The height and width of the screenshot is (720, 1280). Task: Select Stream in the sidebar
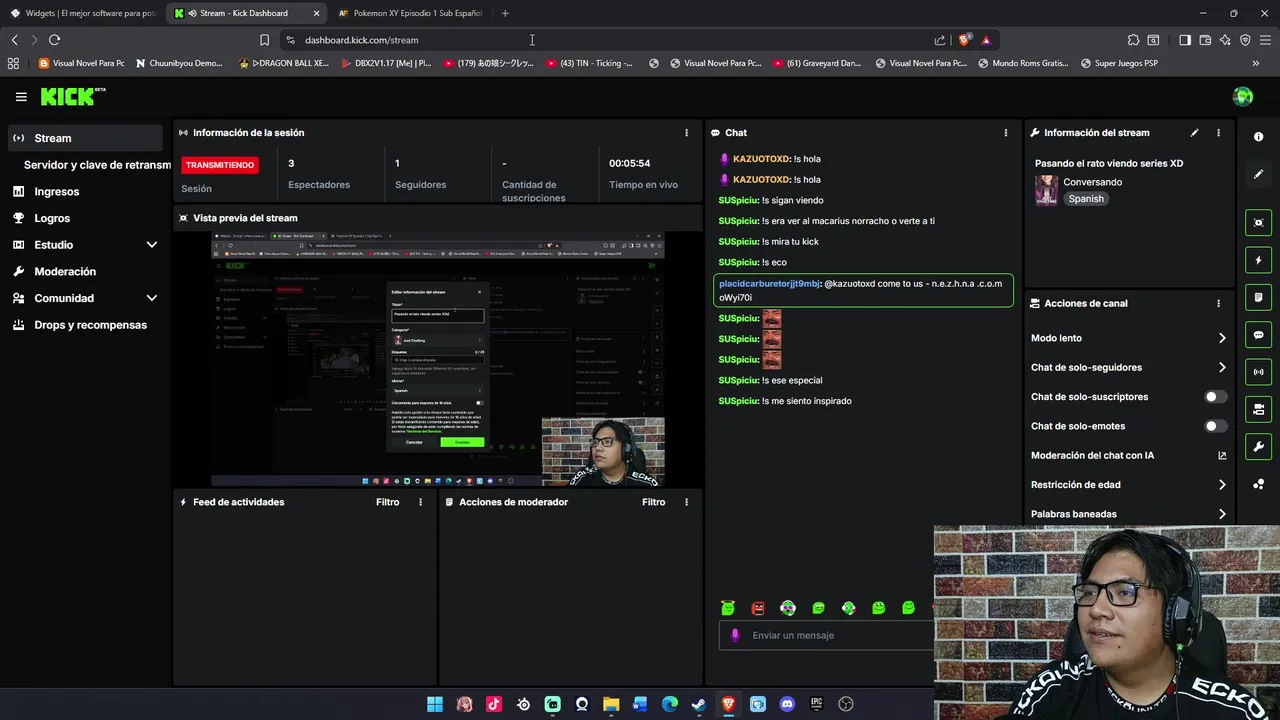click(x=85, y=138)
